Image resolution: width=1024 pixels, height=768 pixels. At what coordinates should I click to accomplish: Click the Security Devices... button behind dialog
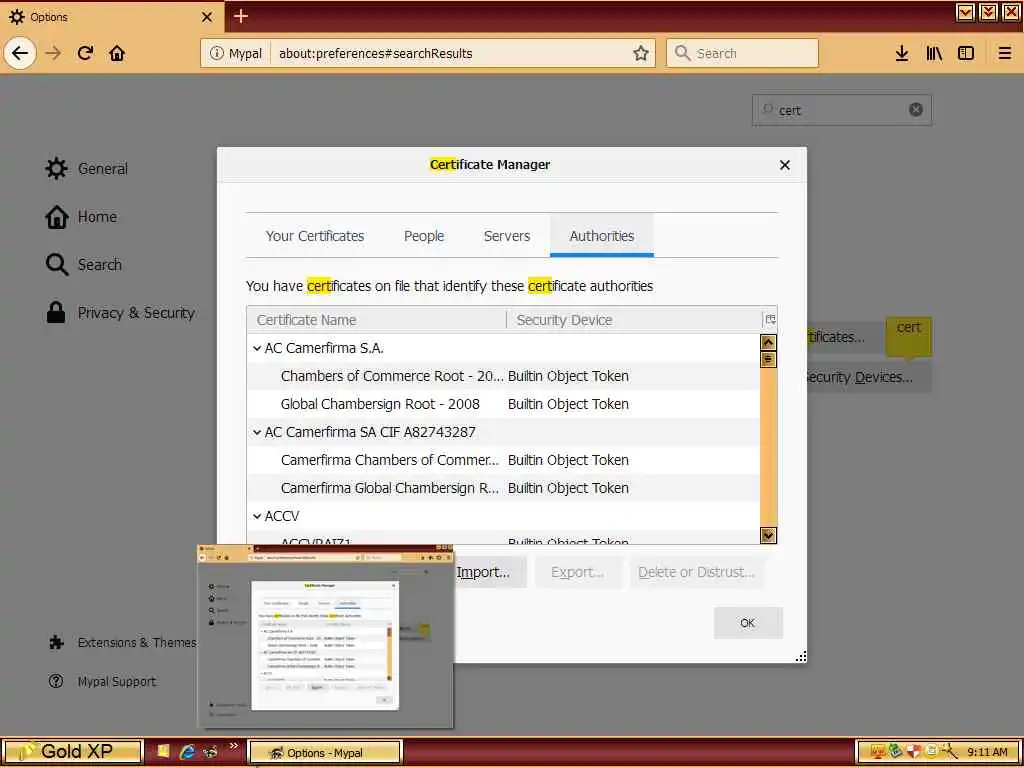tap(868, 377)
